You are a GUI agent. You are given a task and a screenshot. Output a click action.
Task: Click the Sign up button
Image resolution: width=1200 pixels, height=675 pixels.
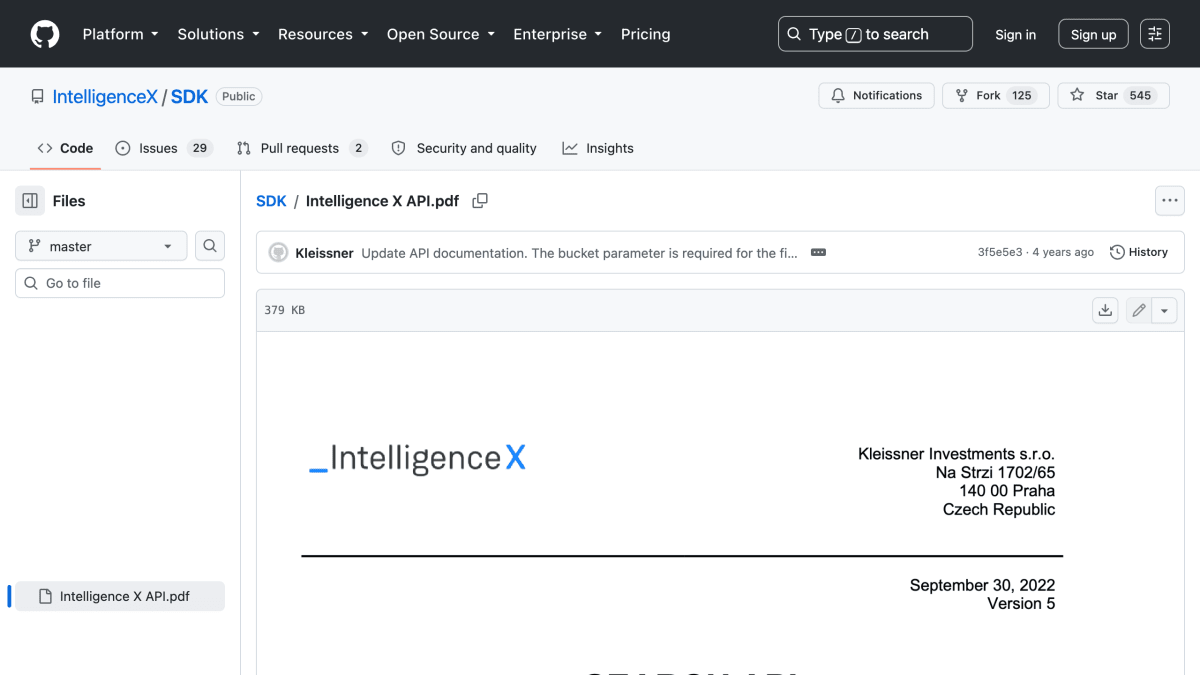click(1093, 34)
